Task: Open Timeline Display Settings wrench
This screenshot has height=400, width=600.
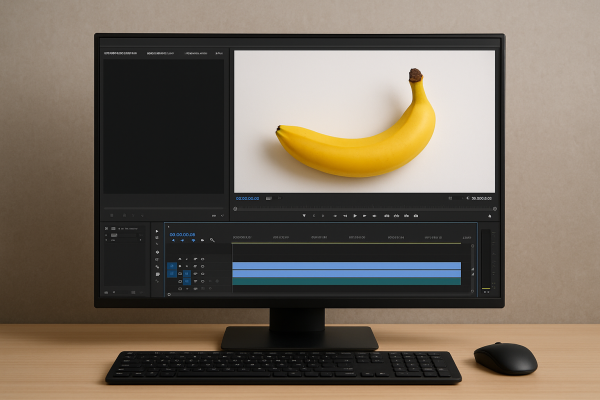Action: (212, 240)
